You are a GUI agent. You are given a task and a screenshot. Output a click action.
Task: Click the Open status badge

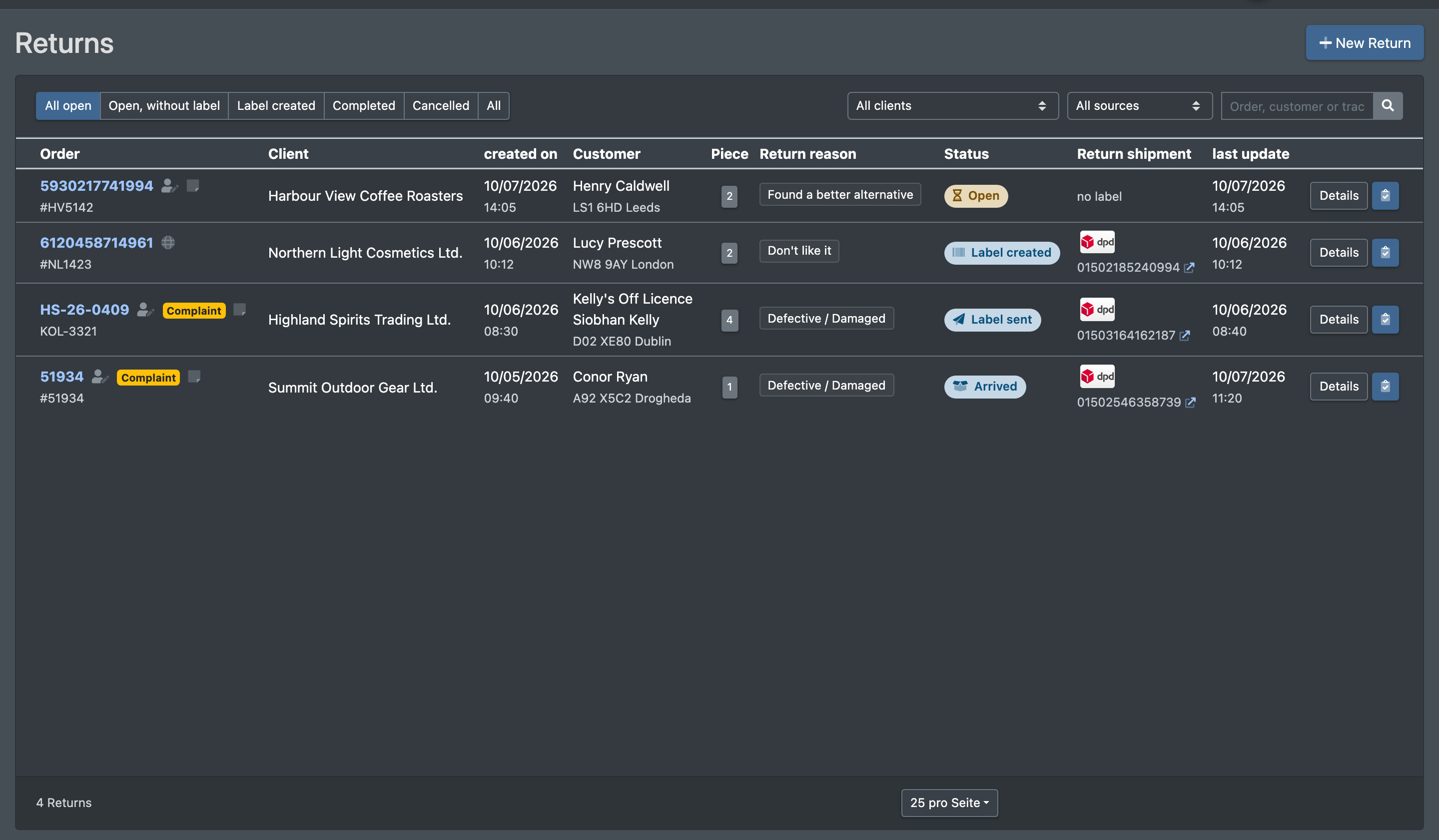[976, 196]
